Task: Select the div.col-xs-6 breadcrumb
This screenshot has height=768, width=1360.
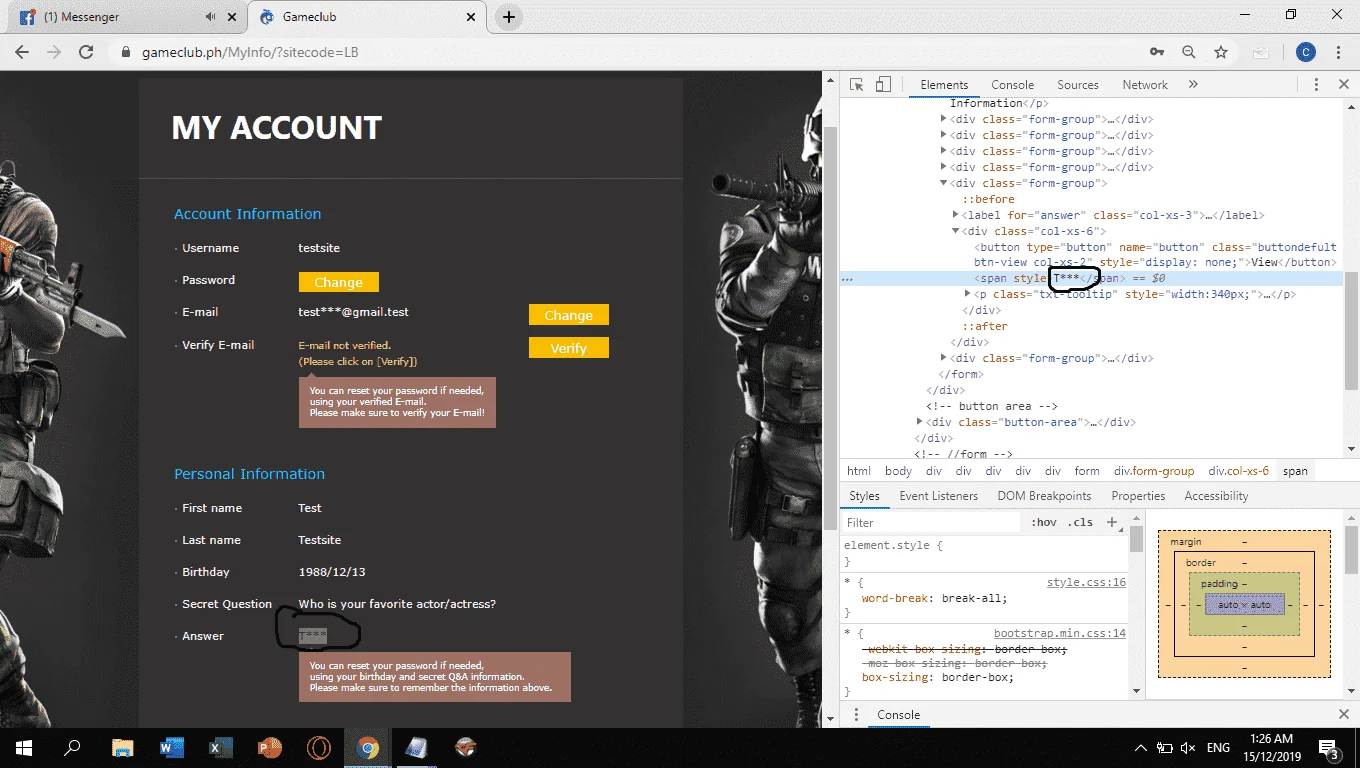Action: click(1238, 471)
